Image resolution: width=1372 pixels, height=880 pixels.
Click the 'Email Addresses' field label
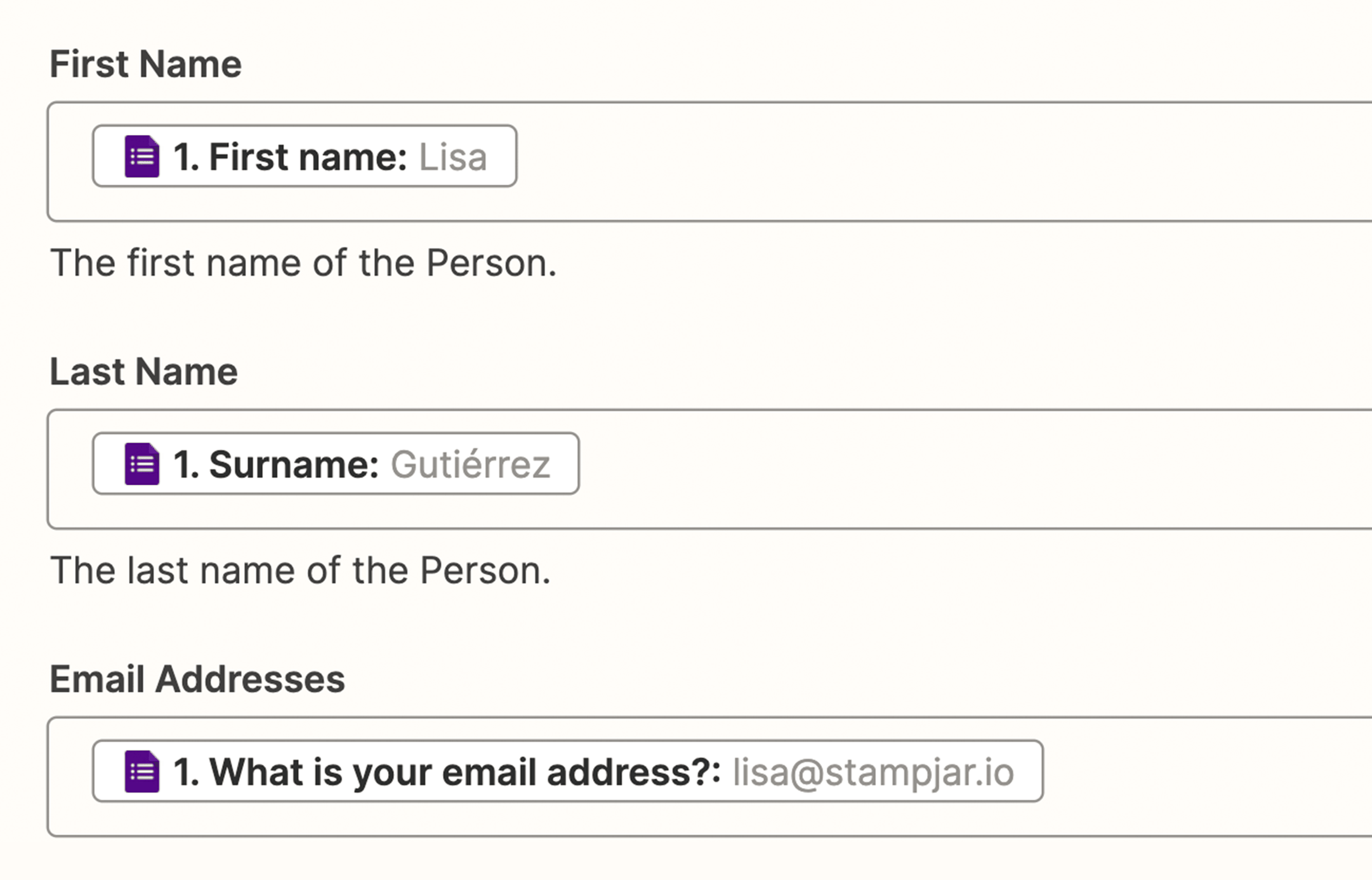(197, 680)
